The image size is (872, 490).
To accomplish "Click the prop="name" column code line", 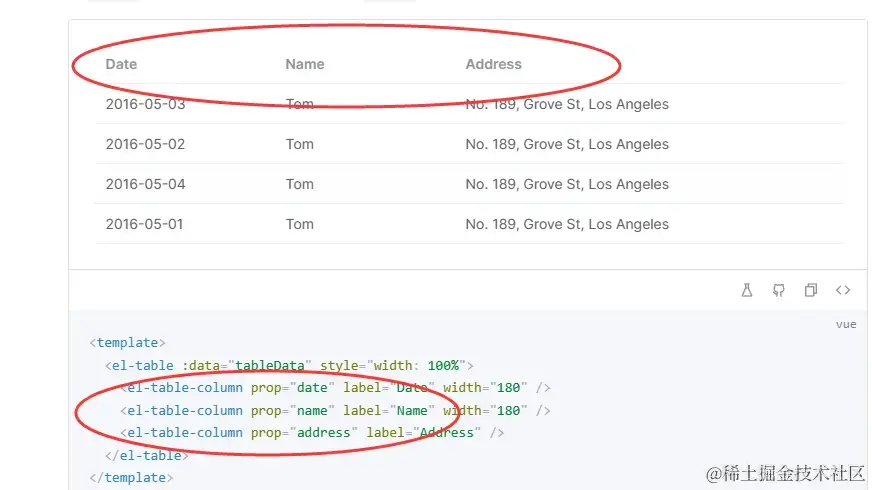I will (335, 410).
